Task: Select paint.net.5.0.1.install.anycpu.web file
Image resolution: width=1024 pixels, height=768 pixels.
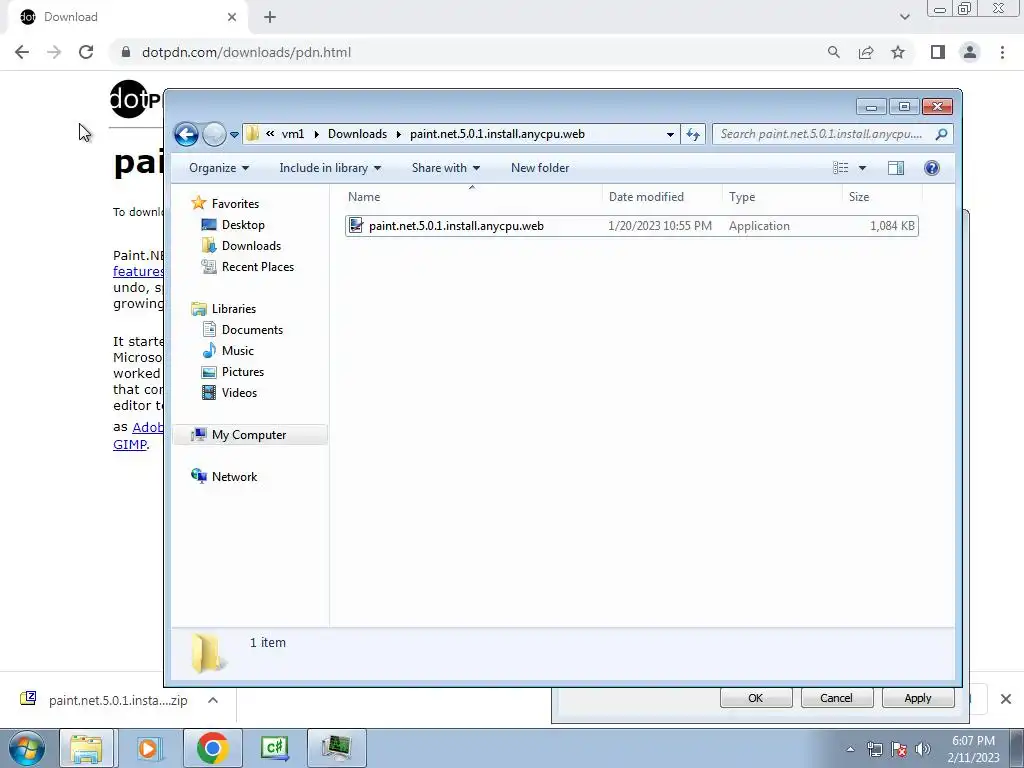Action: tap(632, 226)
